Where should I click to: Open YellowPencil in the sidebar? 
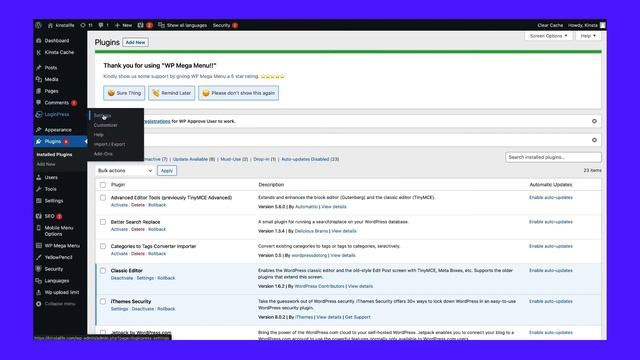pyautogui.click(x=58, y=258)
